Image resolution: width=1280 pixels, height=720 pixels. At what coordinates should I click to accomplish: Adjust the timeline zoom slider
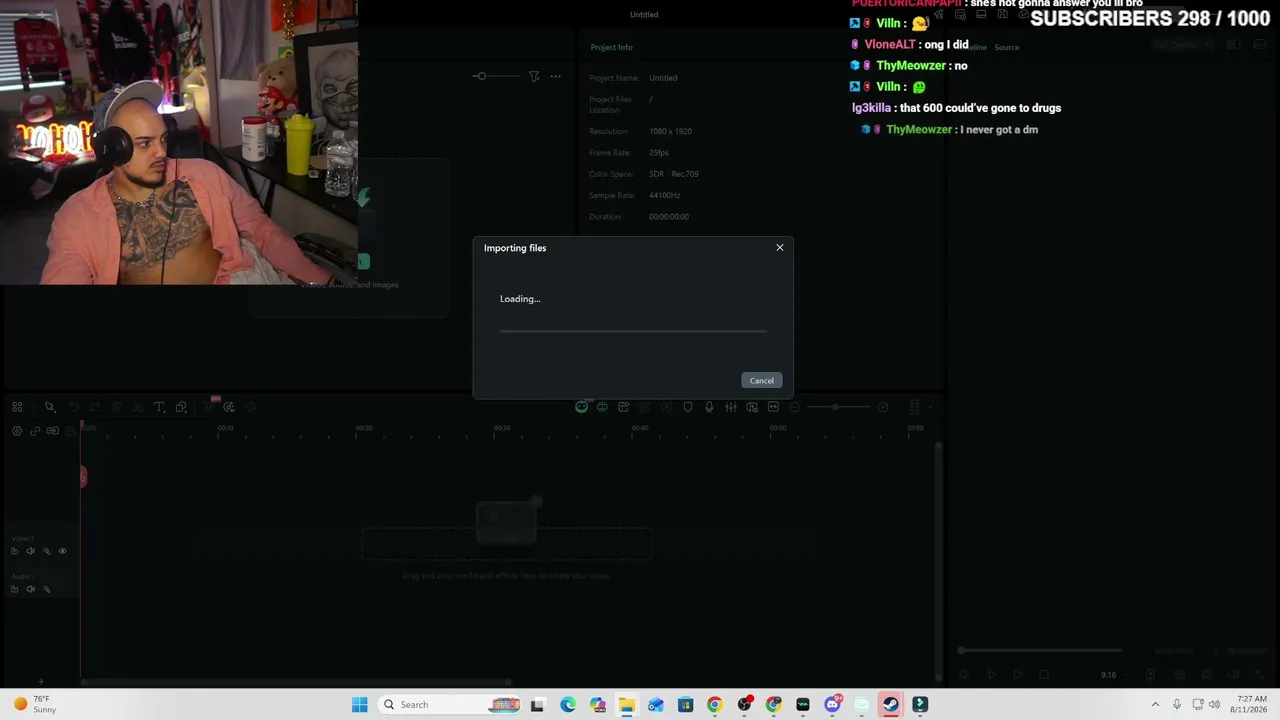838,407
